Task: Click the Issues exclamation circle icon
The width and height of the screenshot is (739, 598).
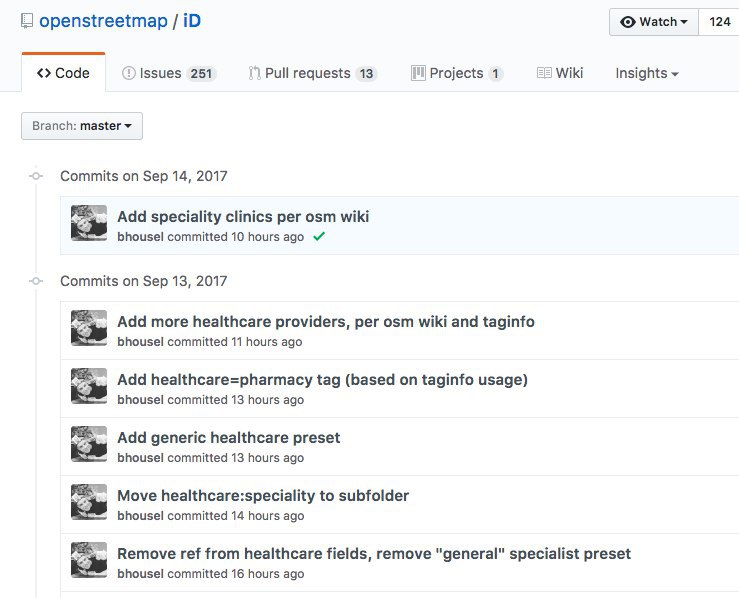Action: click(129, 73)
